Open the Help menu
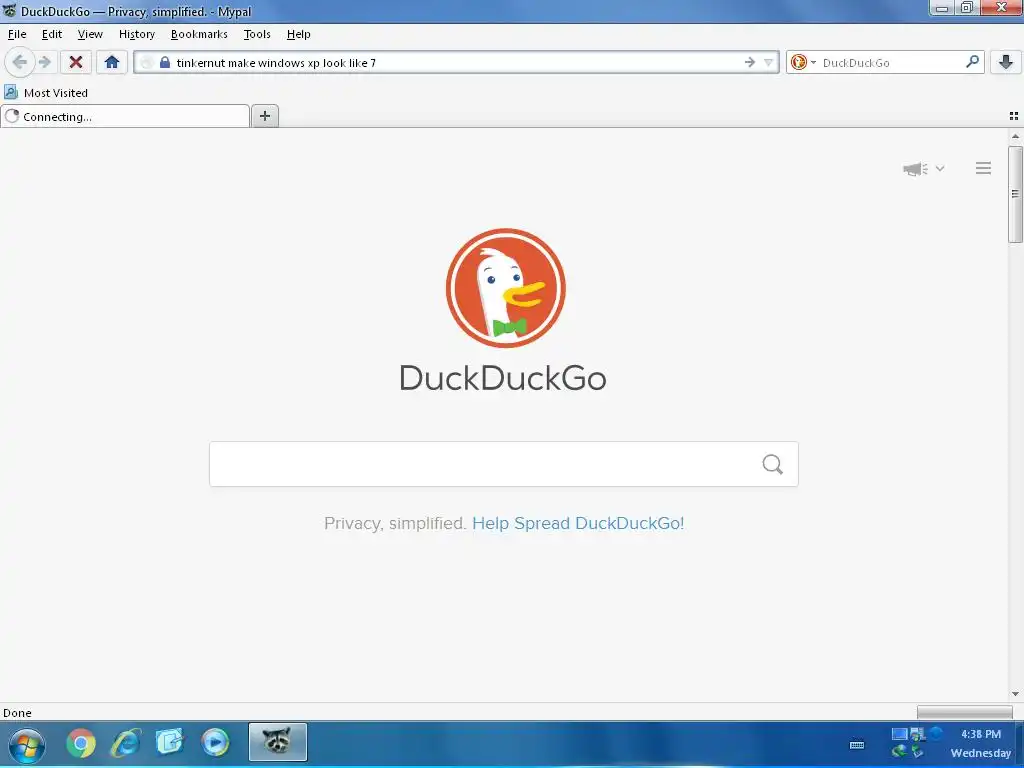 click(x=298, y=35)
